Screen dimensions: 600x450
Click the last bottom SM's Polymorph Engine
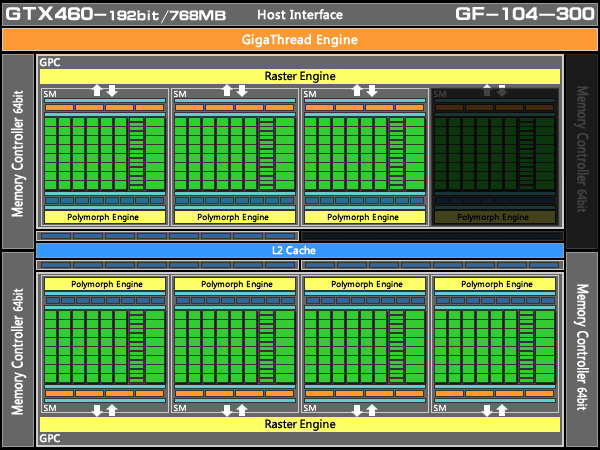pos(494,284)
